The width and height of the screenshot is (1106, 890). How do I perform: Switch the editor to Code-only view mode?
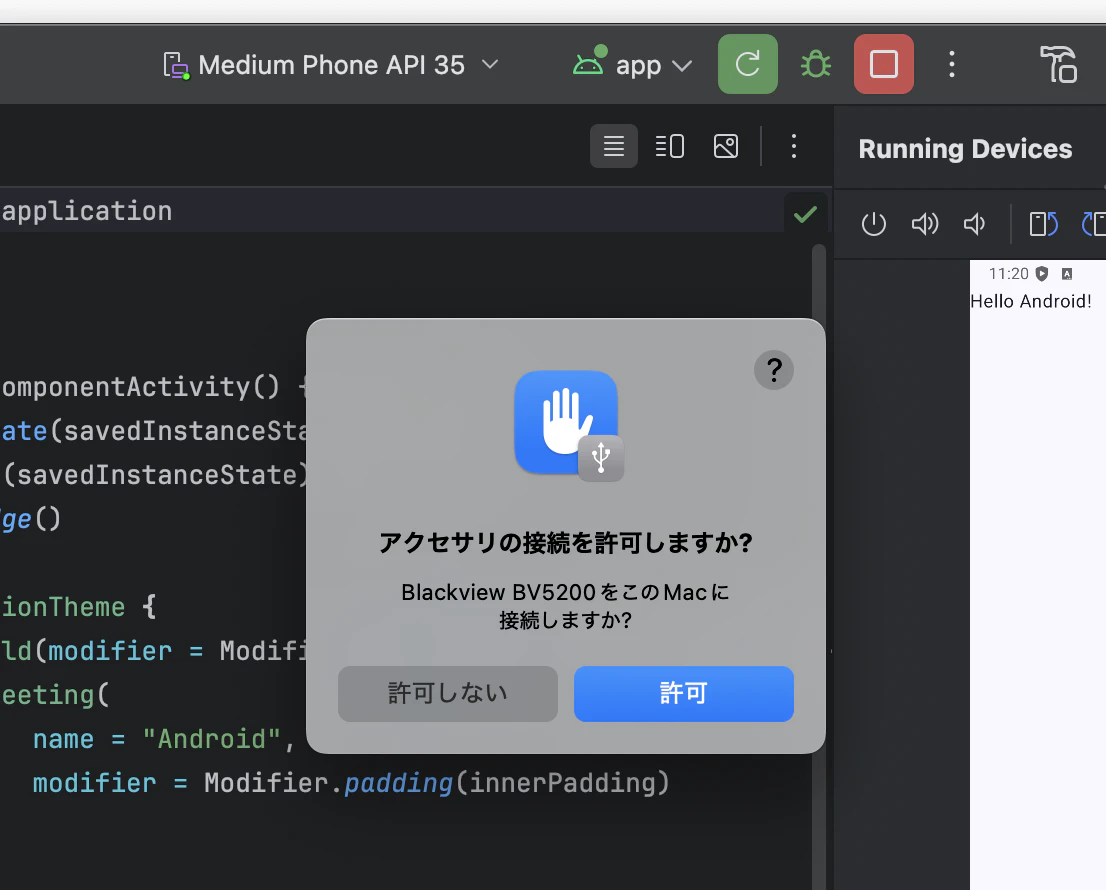614,146
